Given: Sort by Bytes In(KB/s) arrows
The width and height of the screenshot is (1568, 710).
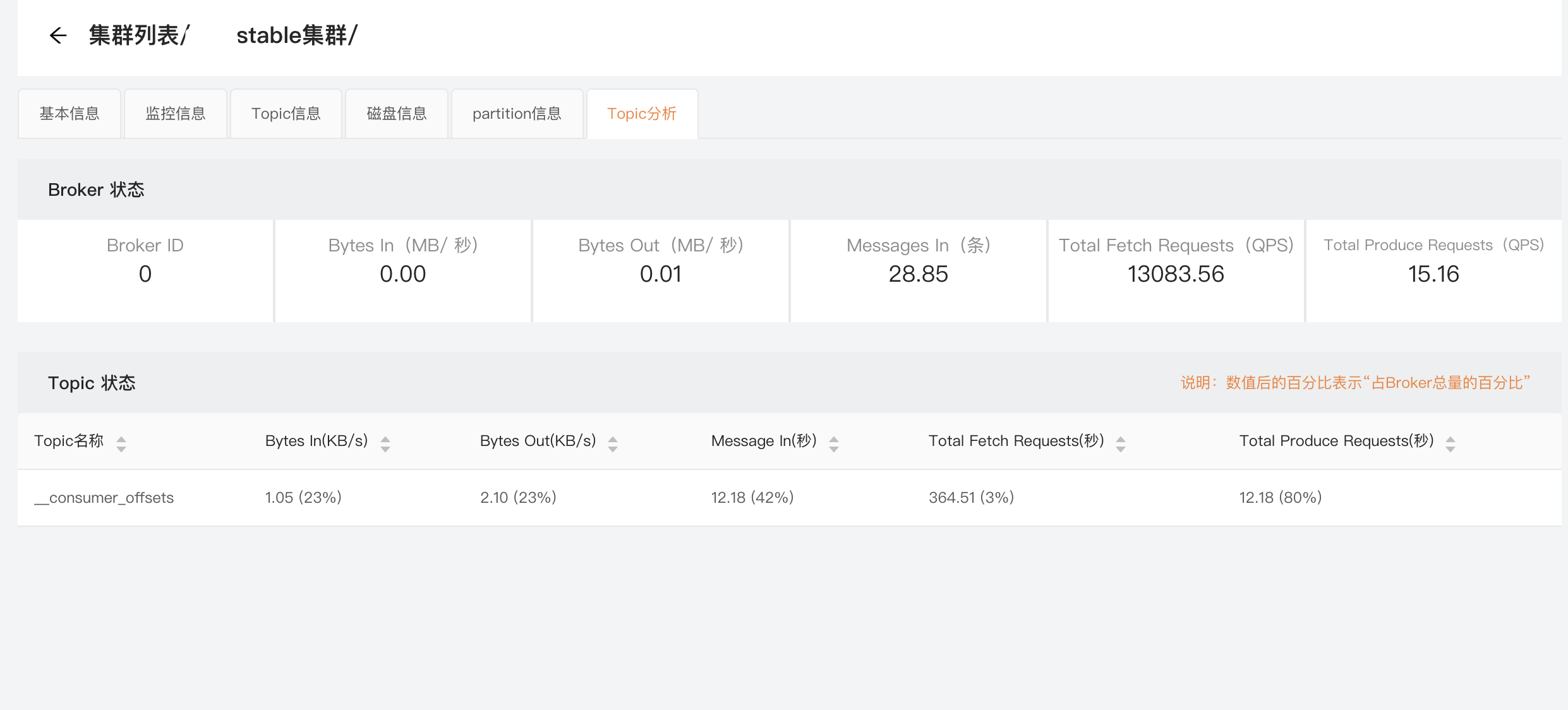Looking at the screenshot, I should (385, 443).
